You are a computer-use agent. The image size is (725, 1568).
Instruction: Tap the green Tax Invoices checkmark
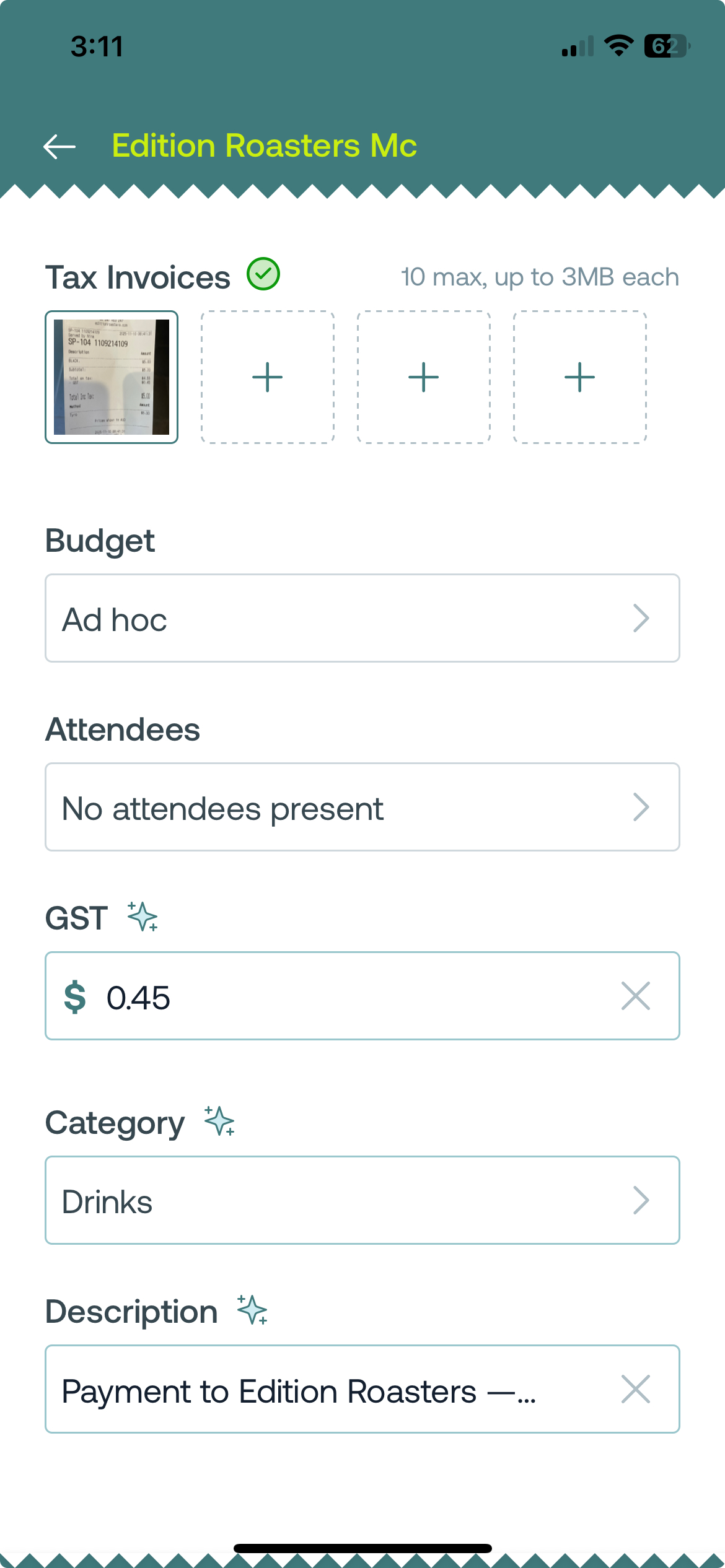(x=263, y=274)
